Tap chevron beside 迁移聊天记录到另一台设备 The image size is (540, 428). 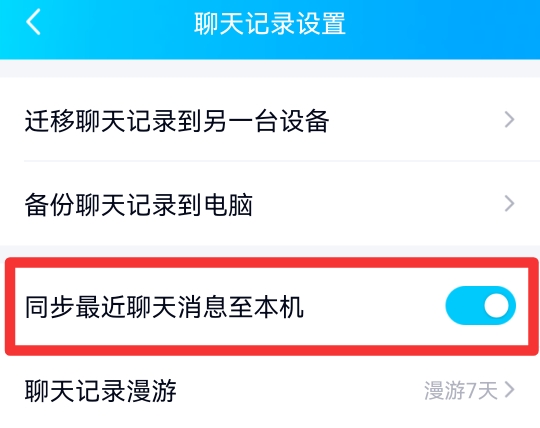[x=509, y=119]
